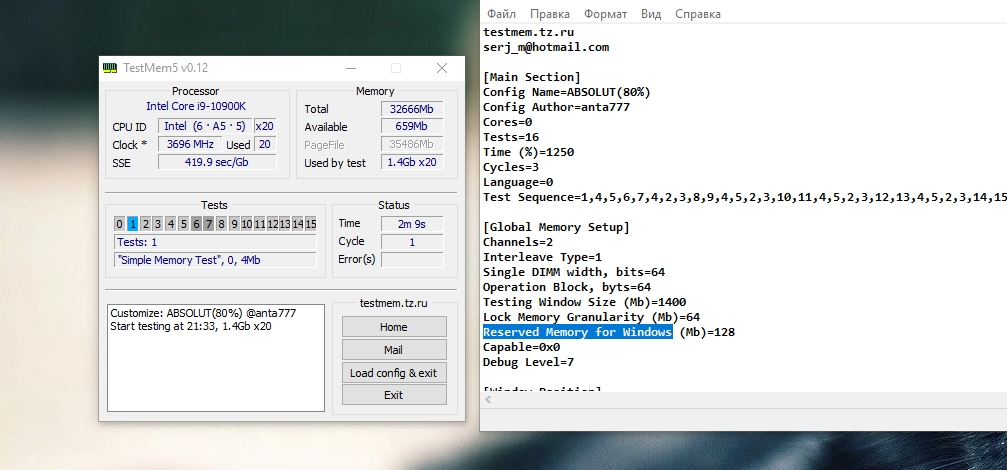Screen dimensions: 1007x470
Task: Select test number 4 box
Action: point(170,223)
